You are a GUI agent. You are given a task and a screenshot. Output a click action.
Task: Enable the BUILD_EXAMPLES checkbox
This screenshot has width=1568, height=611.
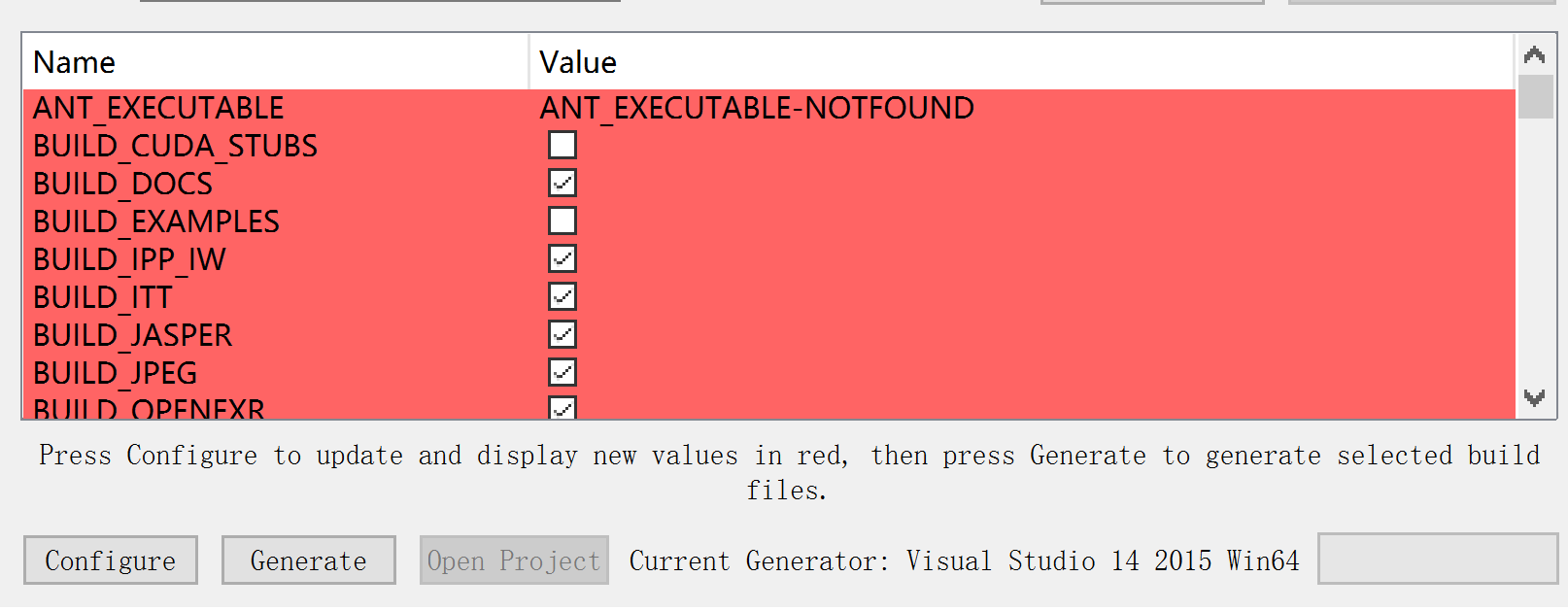[562, 221]
